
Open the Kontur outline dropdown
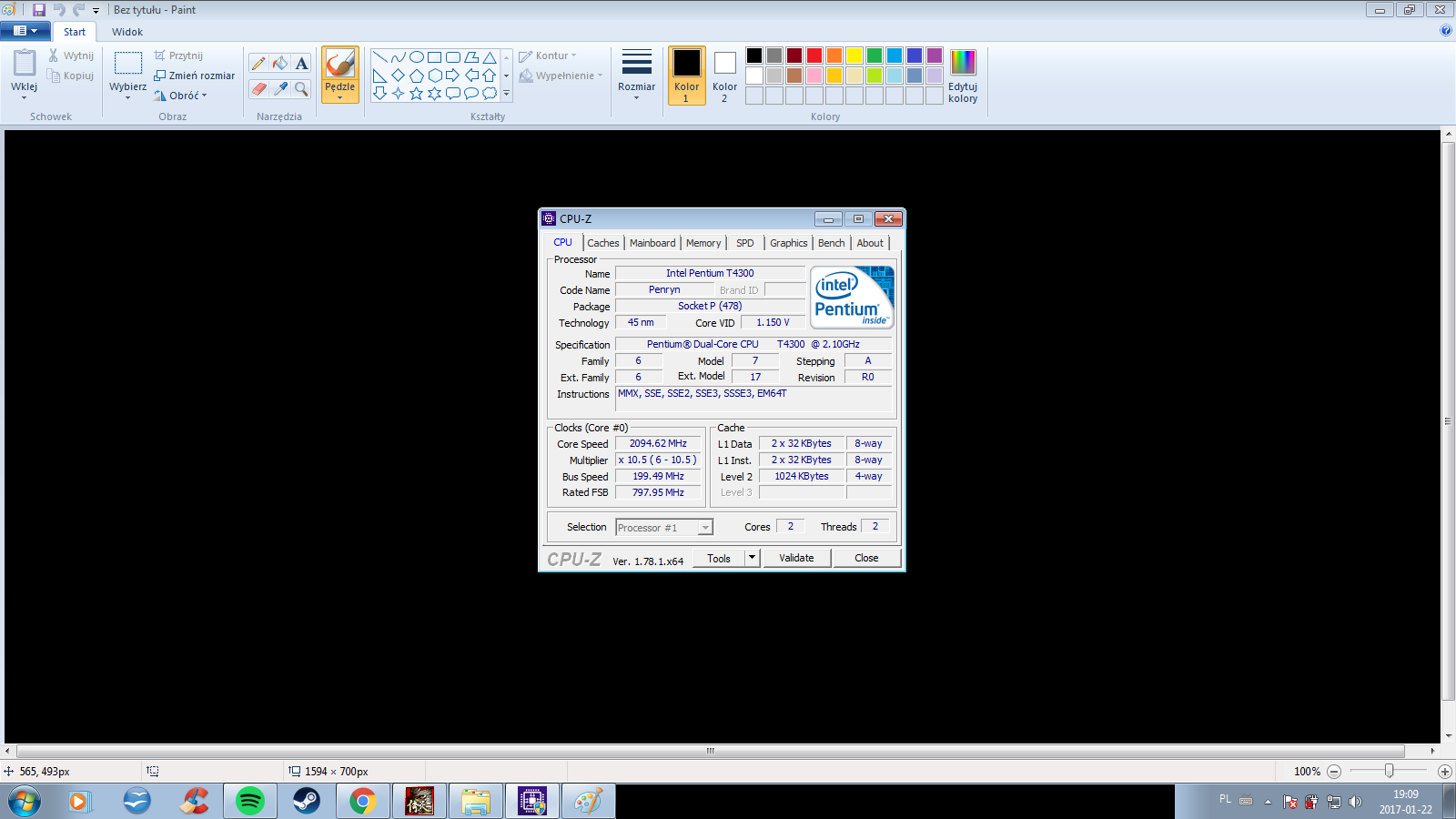point(548,56)
